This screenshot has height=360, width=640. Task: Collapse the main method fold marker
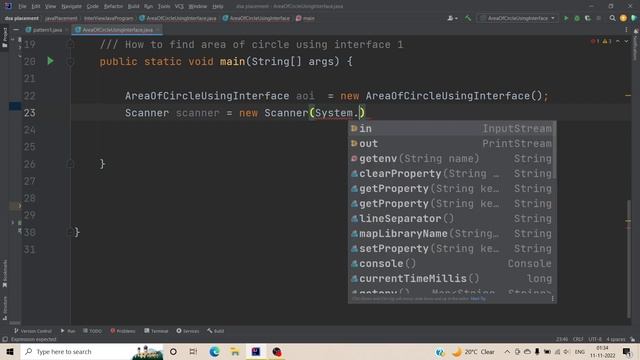click(70, 61)
